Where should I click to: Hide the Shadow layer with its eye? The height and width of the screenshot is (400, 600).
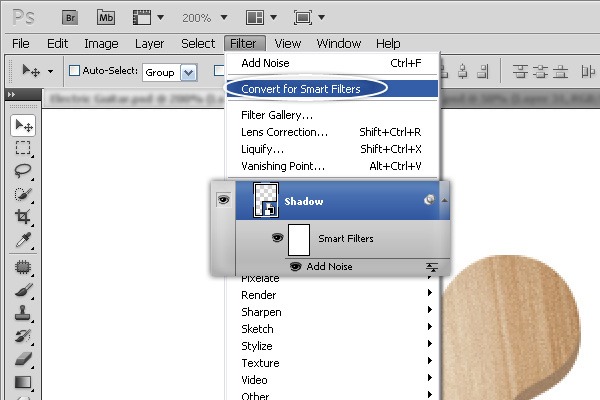click(223, 199)
